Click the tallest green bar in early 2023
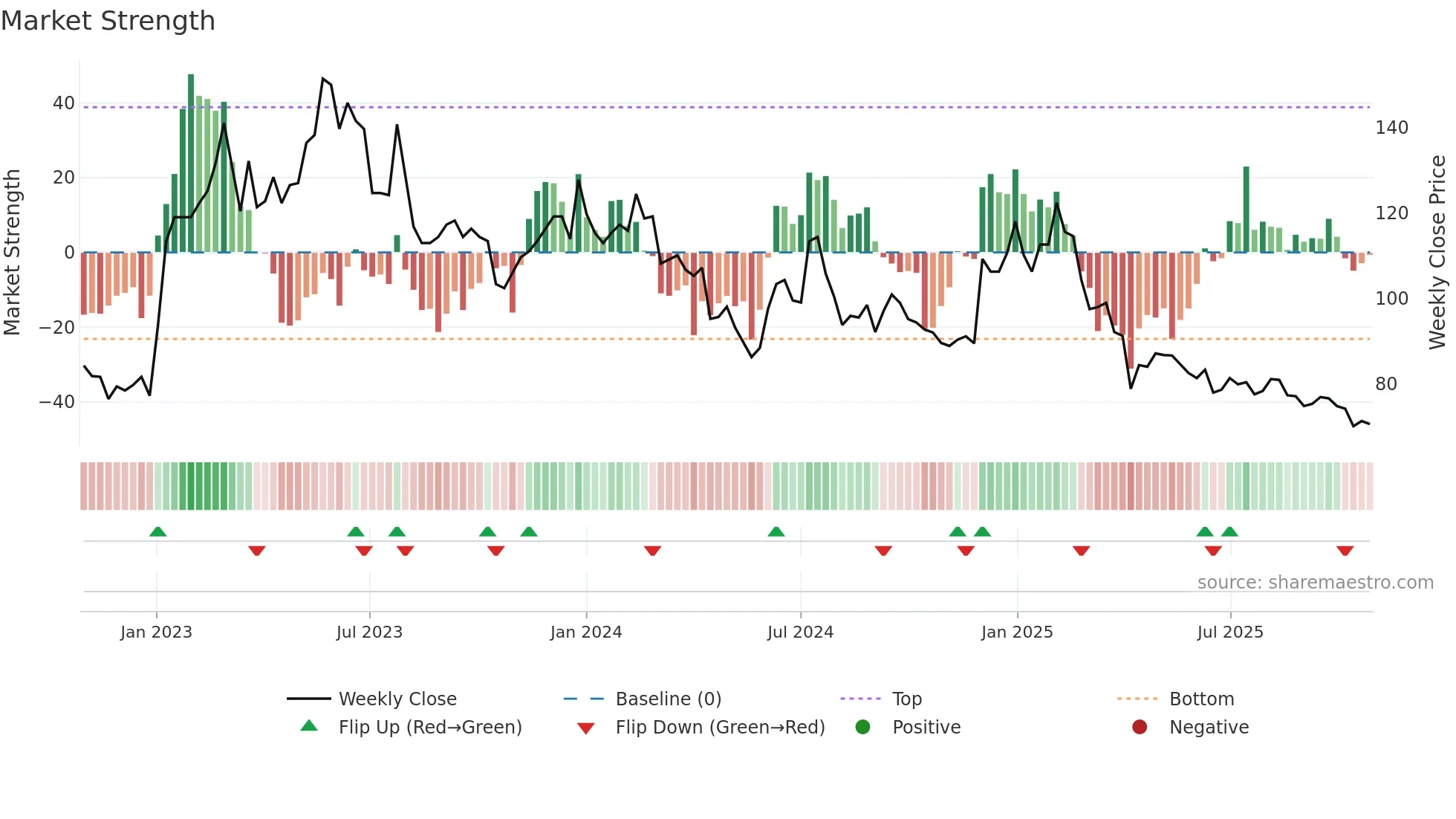The image size is (1456, 819). [x=191, y=164]
